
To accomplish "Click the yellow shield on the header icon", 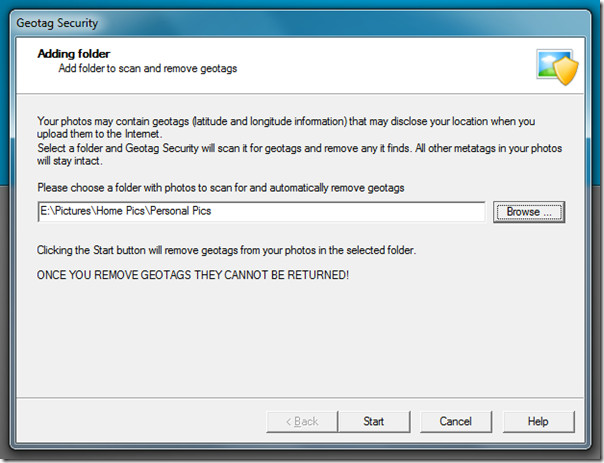I will [x=566, y=71].
